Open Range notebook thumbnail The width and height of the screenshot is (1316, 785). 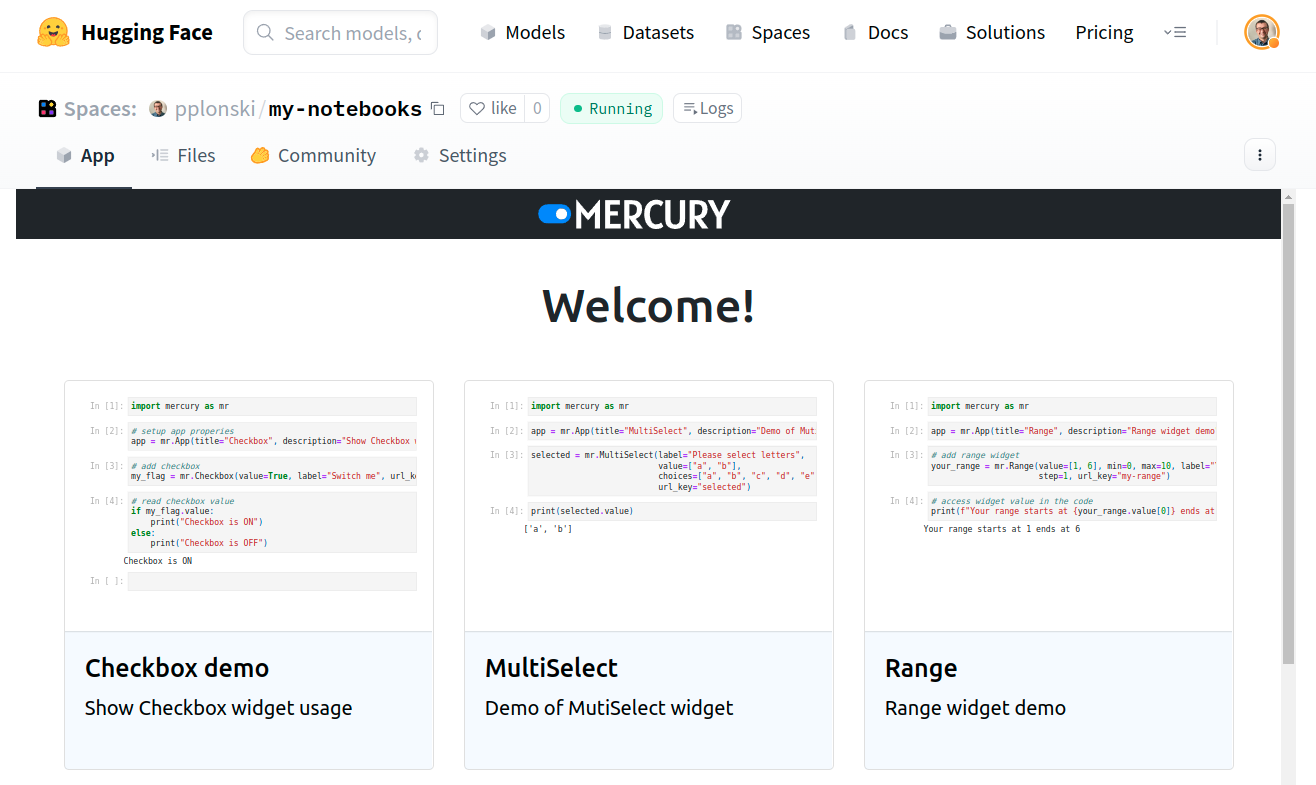pos(1049,506)
